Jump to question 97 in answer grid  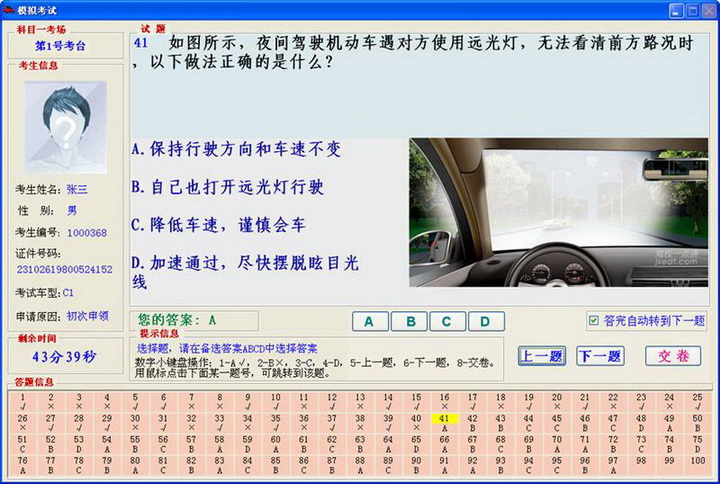pos(613,465)
